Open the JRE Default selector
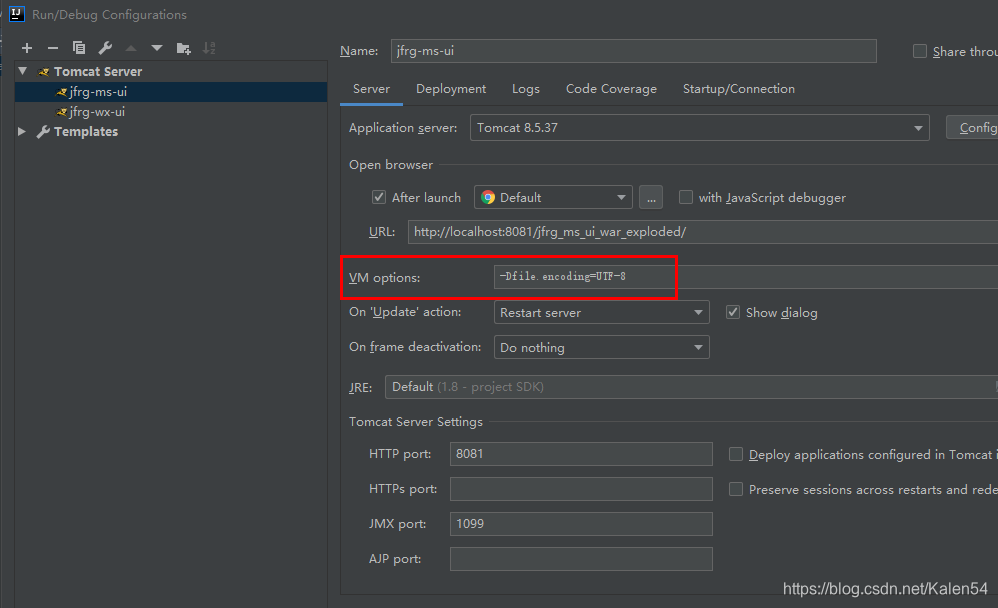998x608 pixels. pyautogui.click(x=691, y=387)
